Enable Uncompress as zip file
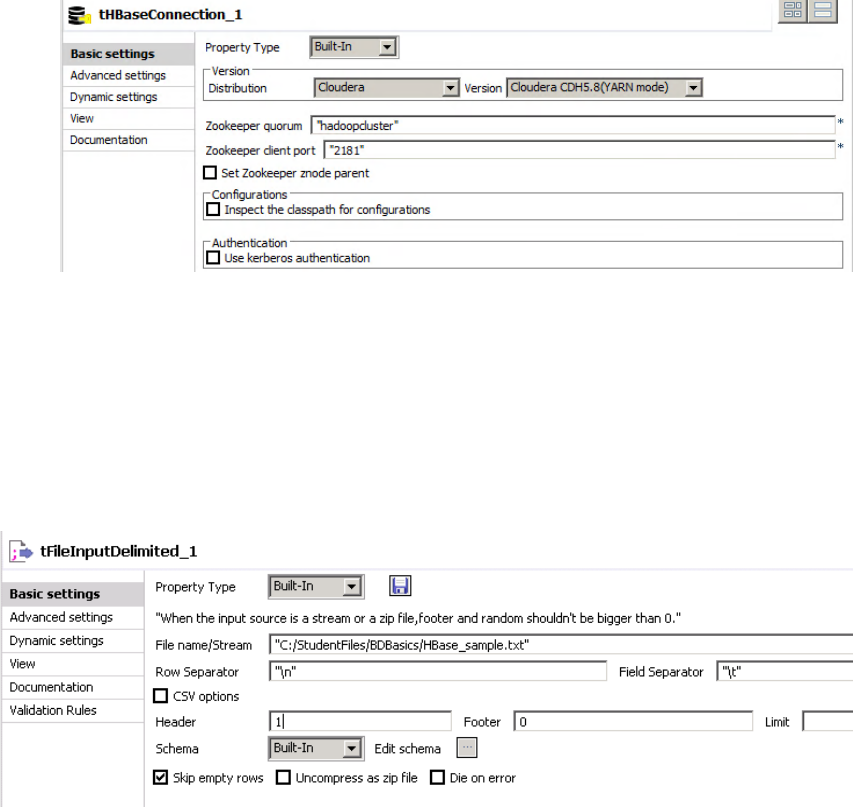The image size is (853, 807). 283,778
